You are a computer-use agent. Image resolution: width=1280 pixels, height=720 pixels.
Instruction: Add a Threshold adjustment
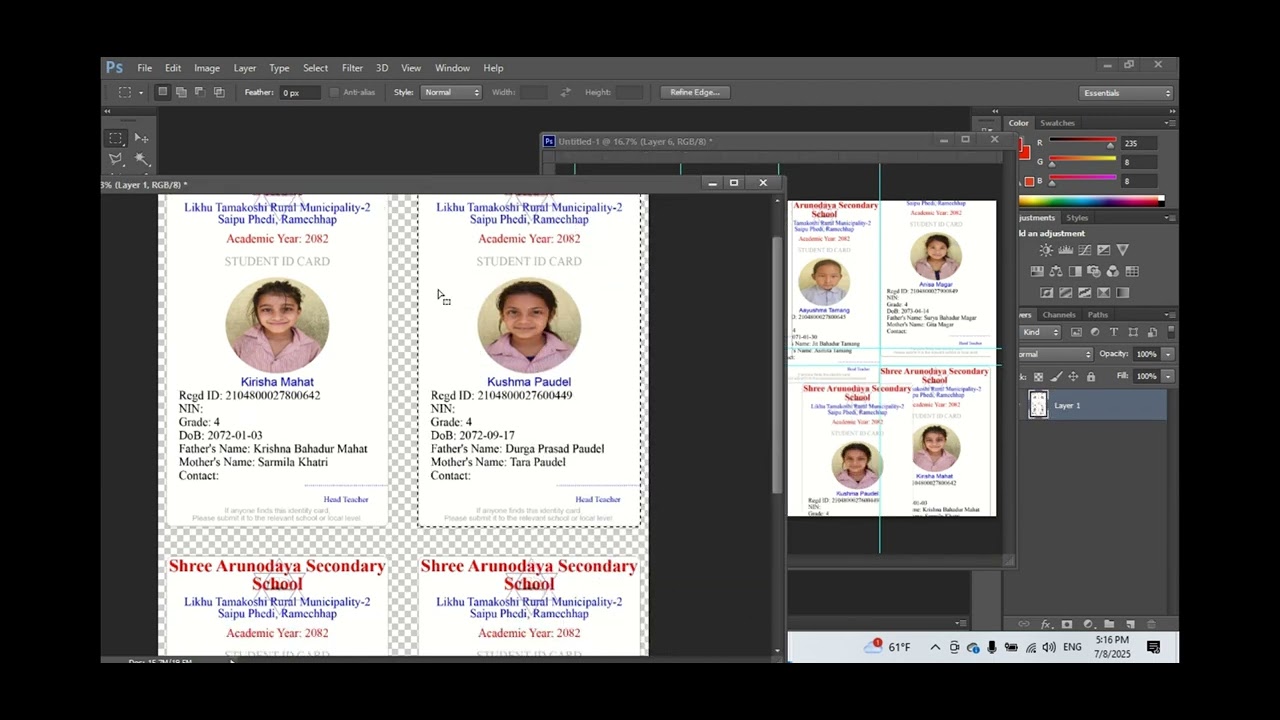pos(1085,292)
